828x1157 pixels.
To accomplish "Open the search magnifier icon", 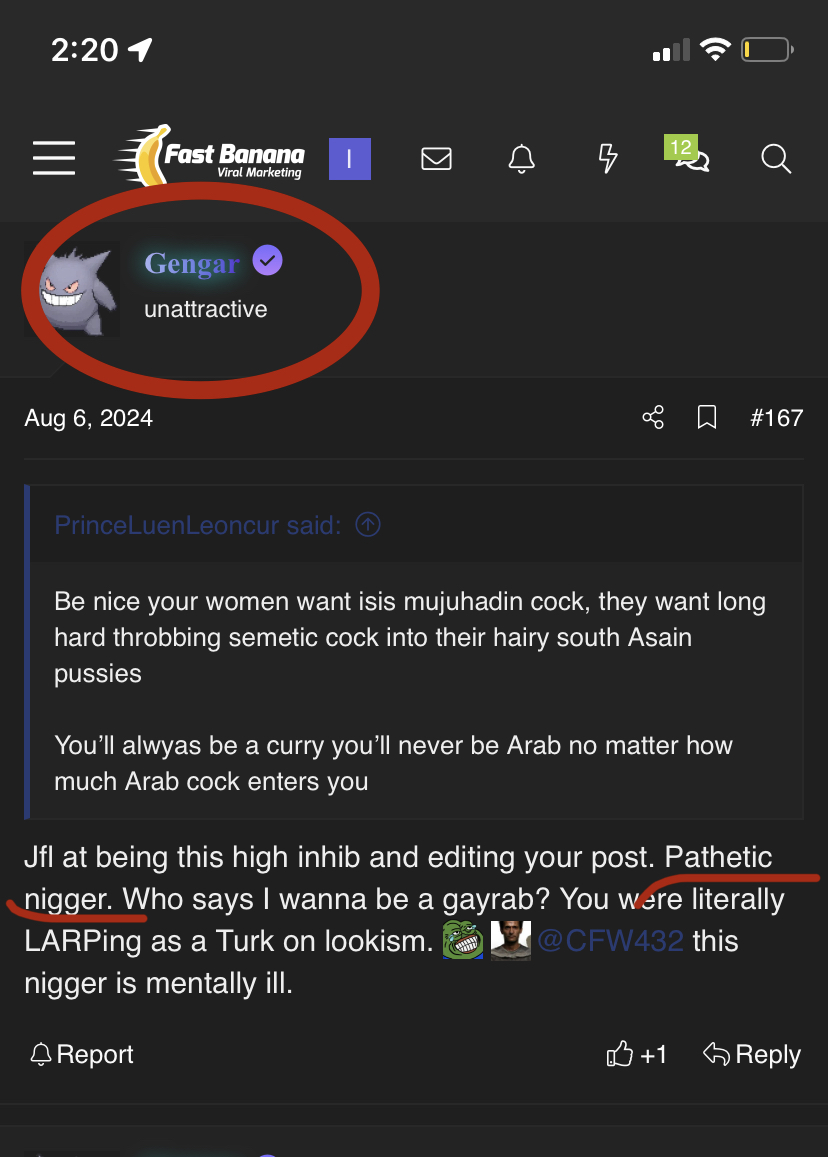I will click(776, 159).
